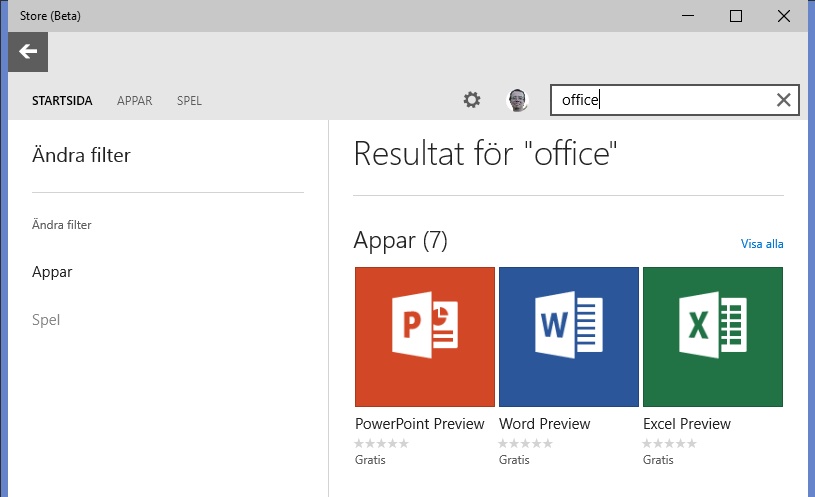Switch to the STARTSIDA tab
This screenshot has height=497, width=815.
62,101
